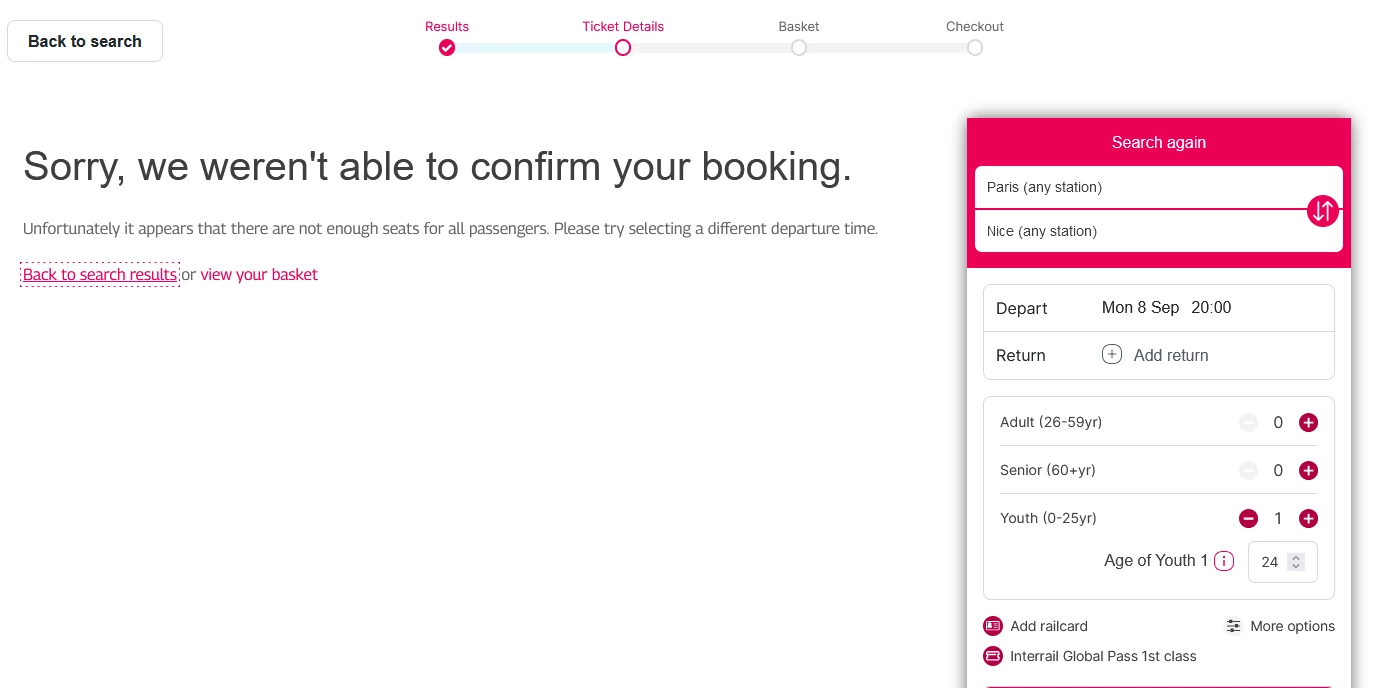
Task: Change the Age of Youth 1 spinner
Action: coord(1296,562)
